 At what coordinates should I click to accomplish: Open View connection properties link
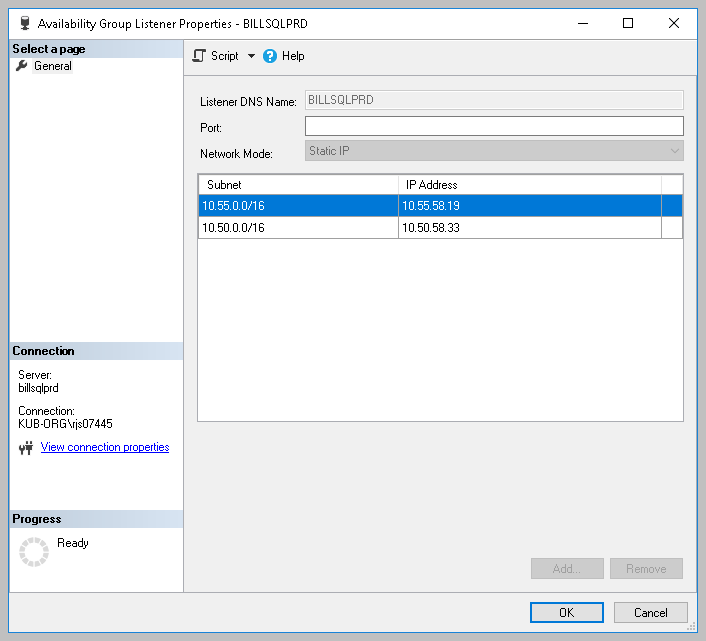(x=105, y=447)
